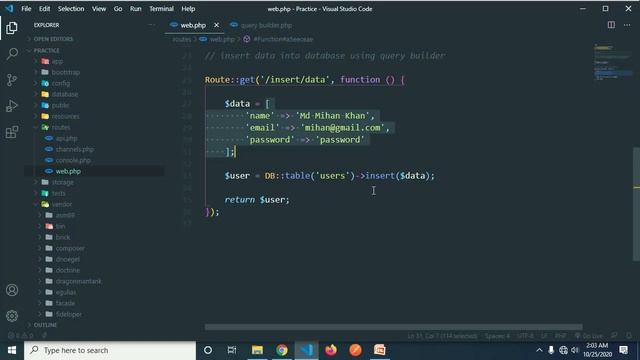This screenshot has height=360, width=640.
Task: Open Windows Action Center notifications
Action: pyautogui.click(x=623, y=350)
